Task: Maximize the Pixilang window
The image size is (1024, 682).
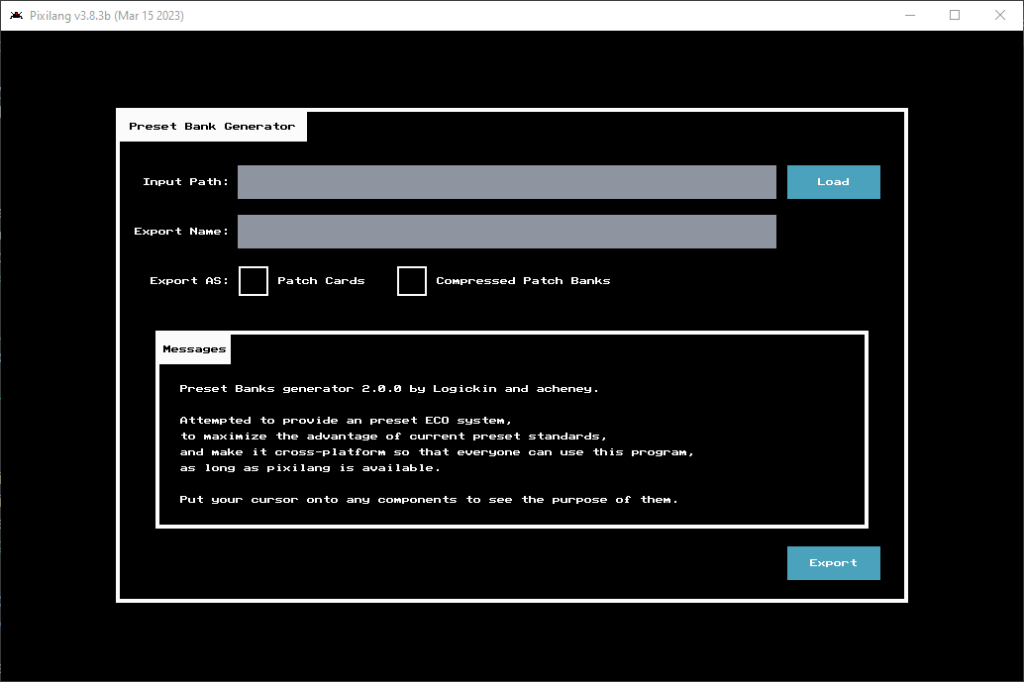Action: click(955, 15)
